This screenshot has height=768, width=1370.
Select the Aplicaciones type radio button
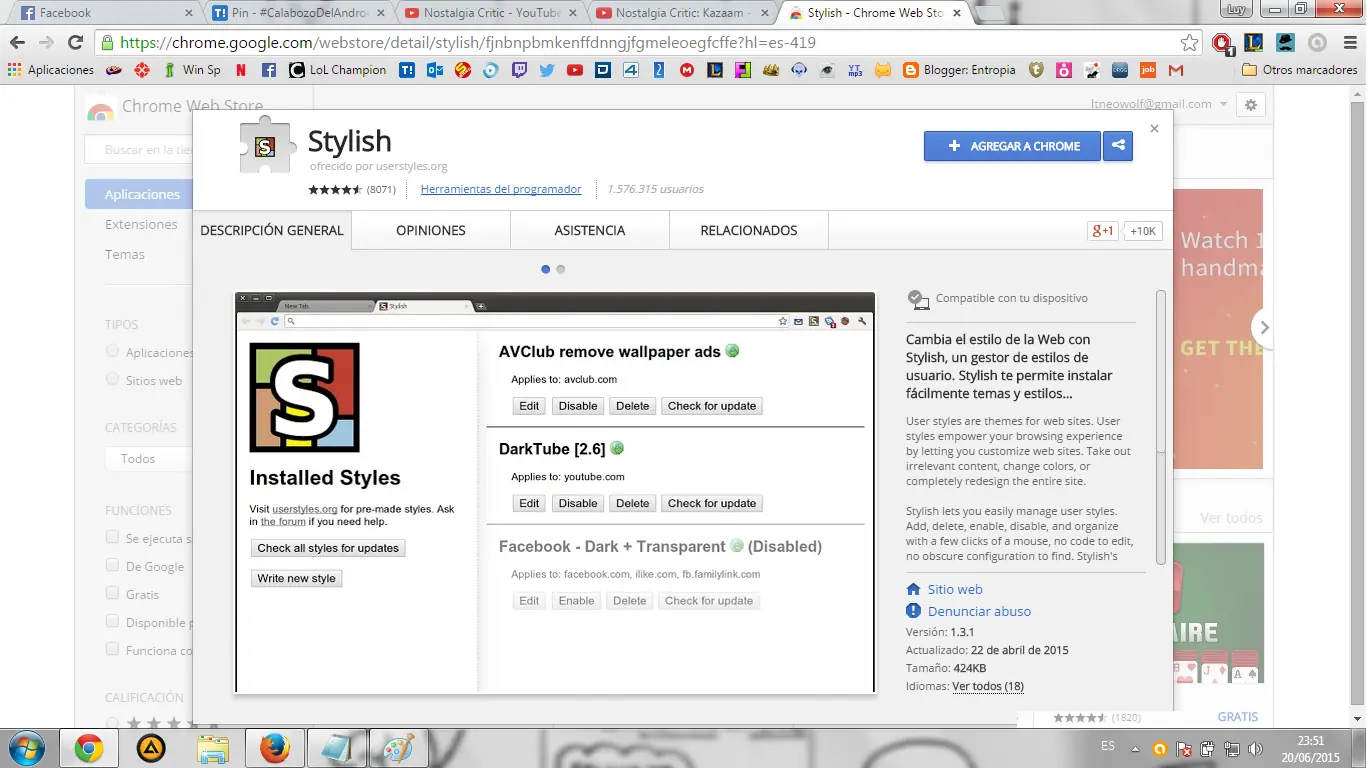(112, 352)
